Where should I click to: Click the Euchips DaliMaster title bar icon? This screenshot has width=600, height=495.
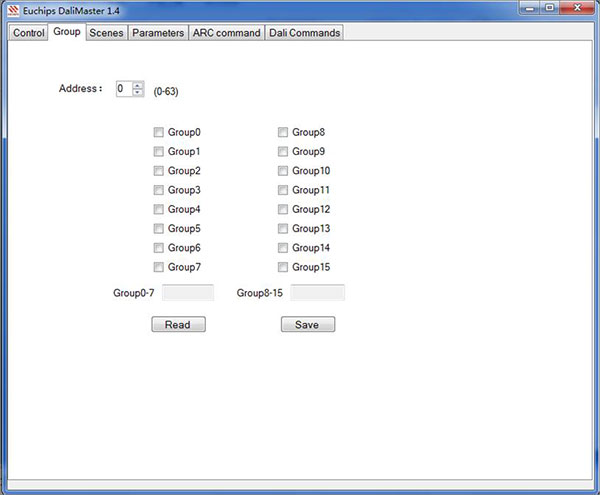coord(12,11)
